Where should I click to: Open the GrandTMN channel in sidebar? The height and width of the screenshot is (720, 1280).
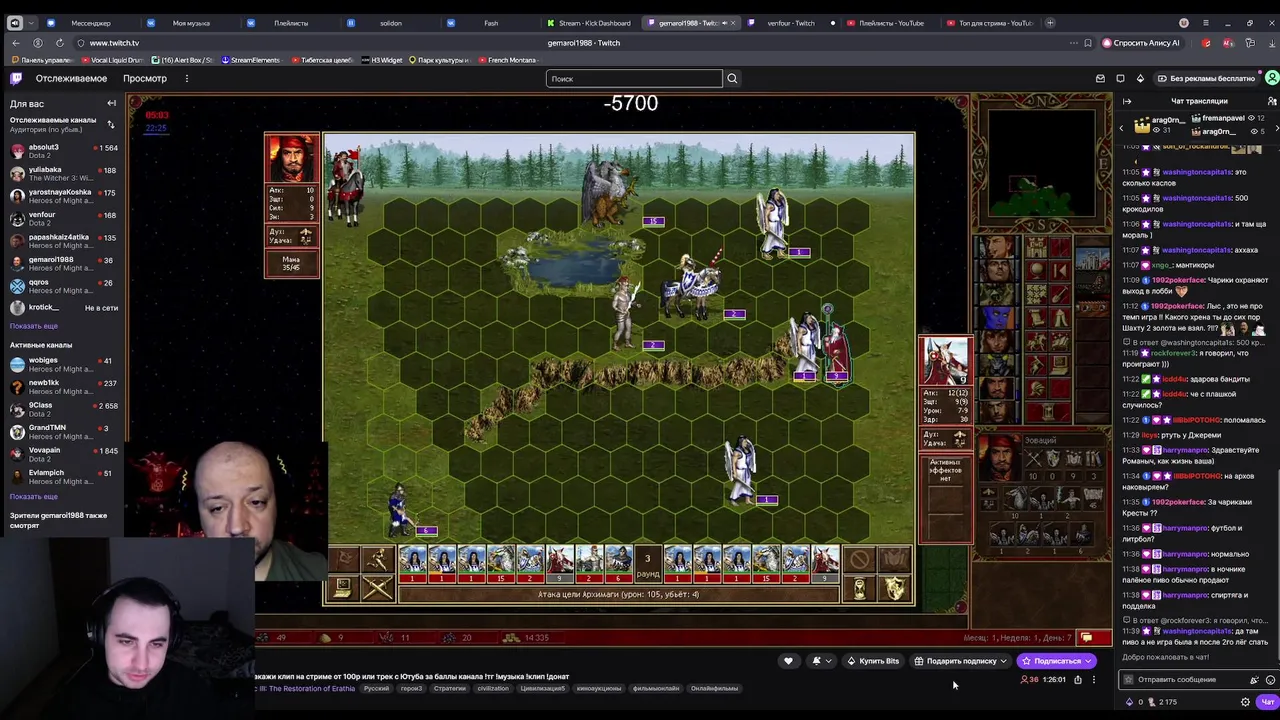pos(63,431)
